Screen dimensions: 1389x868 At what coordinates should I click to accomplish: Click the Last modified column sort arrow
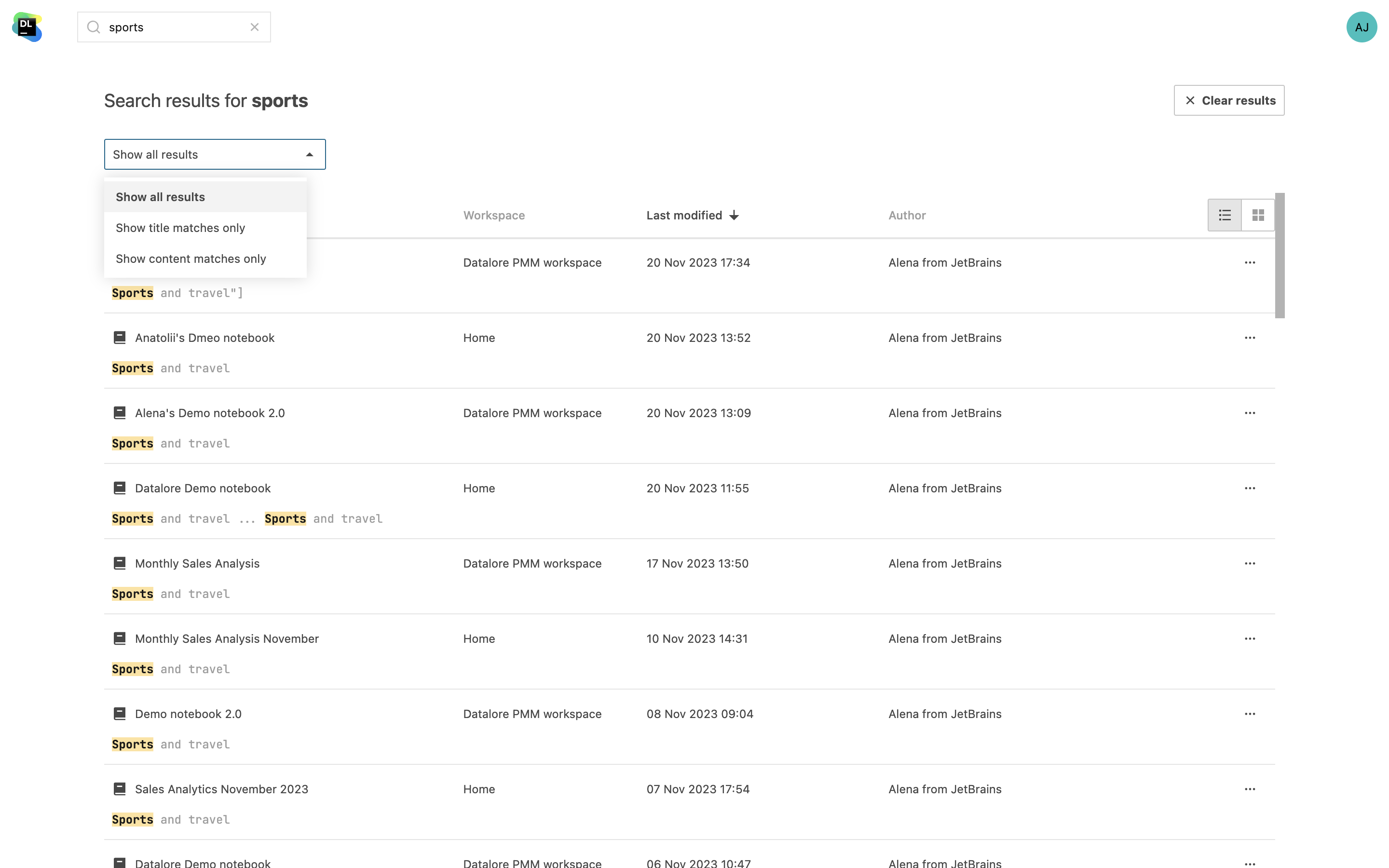tap(735, 215)
